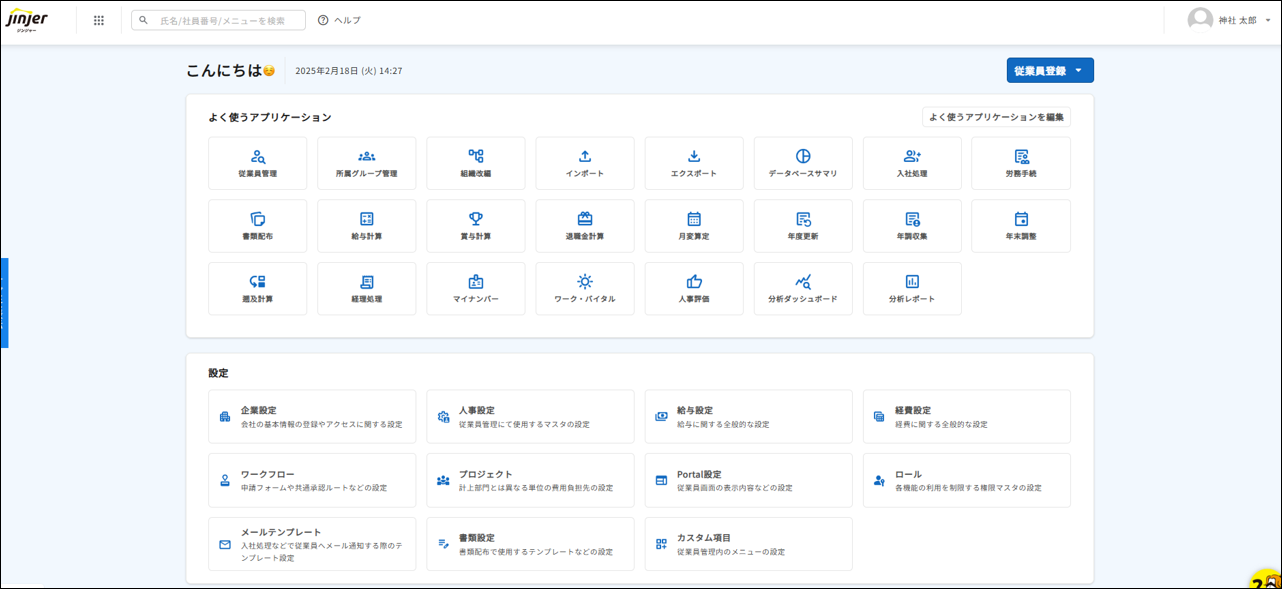The width and height of the screenshot is (1282, 589).
Task: Select the インポート (import) icon
Action: click(x=584, y=162)
